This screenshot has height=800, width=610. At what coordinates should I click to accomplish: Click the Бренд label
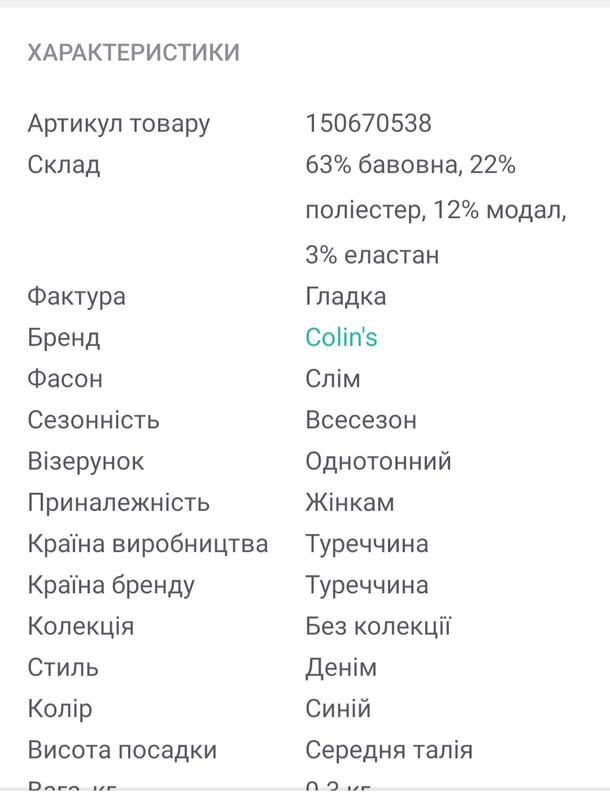pos(64,338)
